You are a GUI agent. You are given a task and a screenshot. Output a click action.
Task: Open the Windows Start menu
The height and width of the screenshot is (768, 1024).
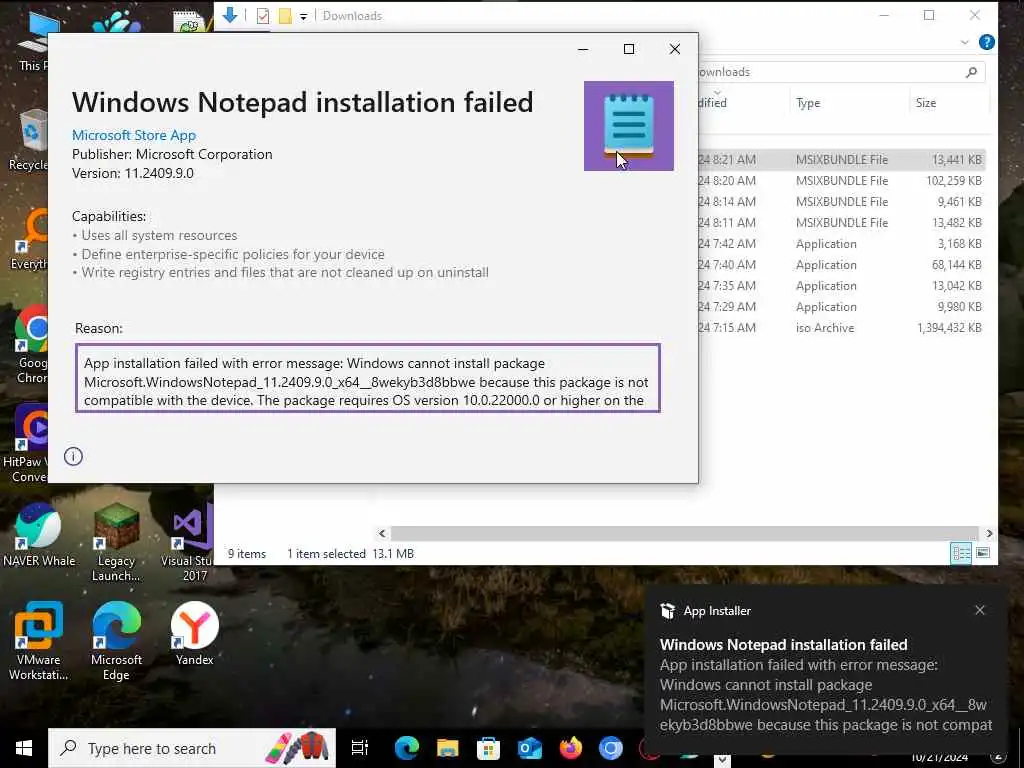click(24, 748)
